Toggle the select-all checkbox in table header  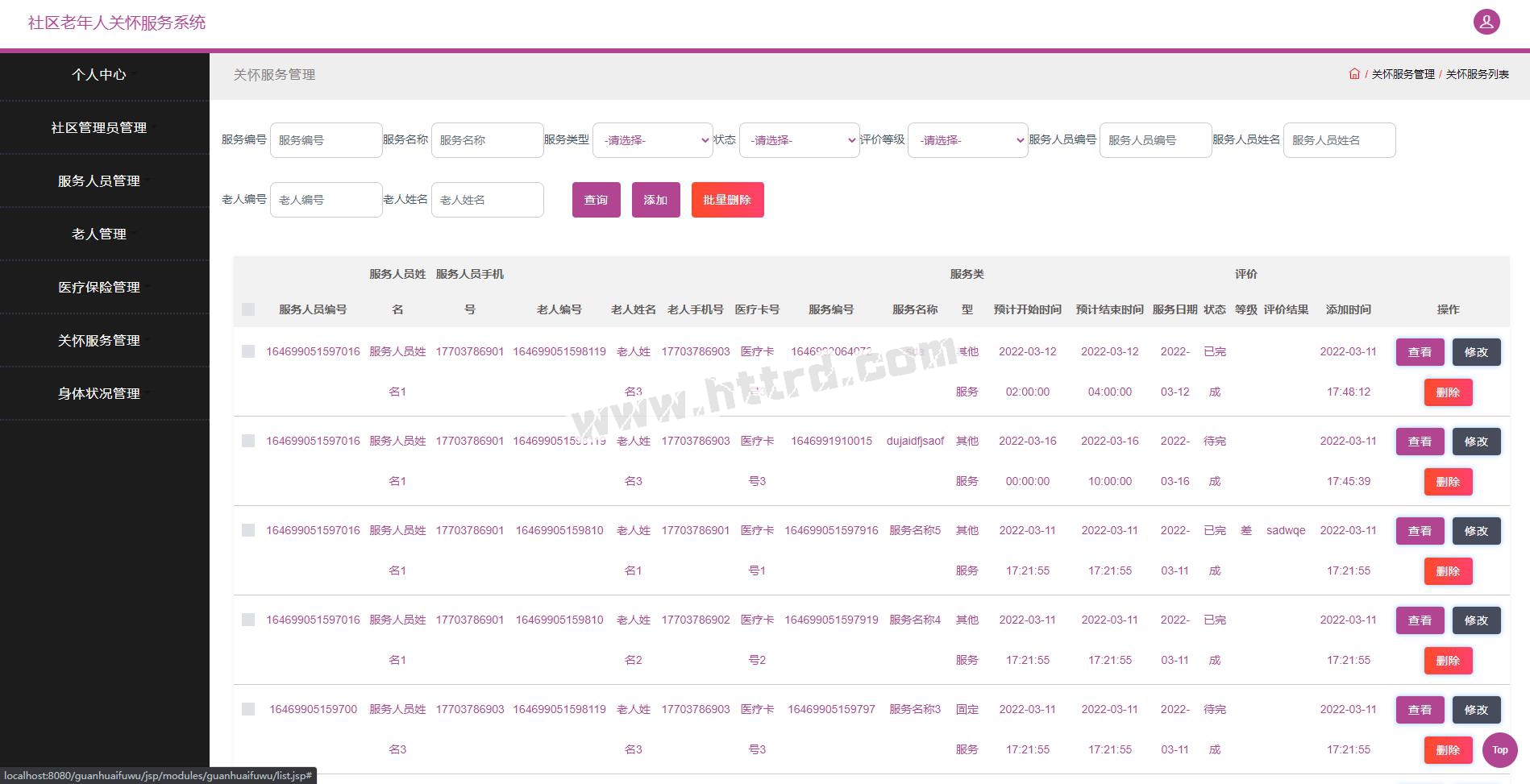tap(248, 309)
